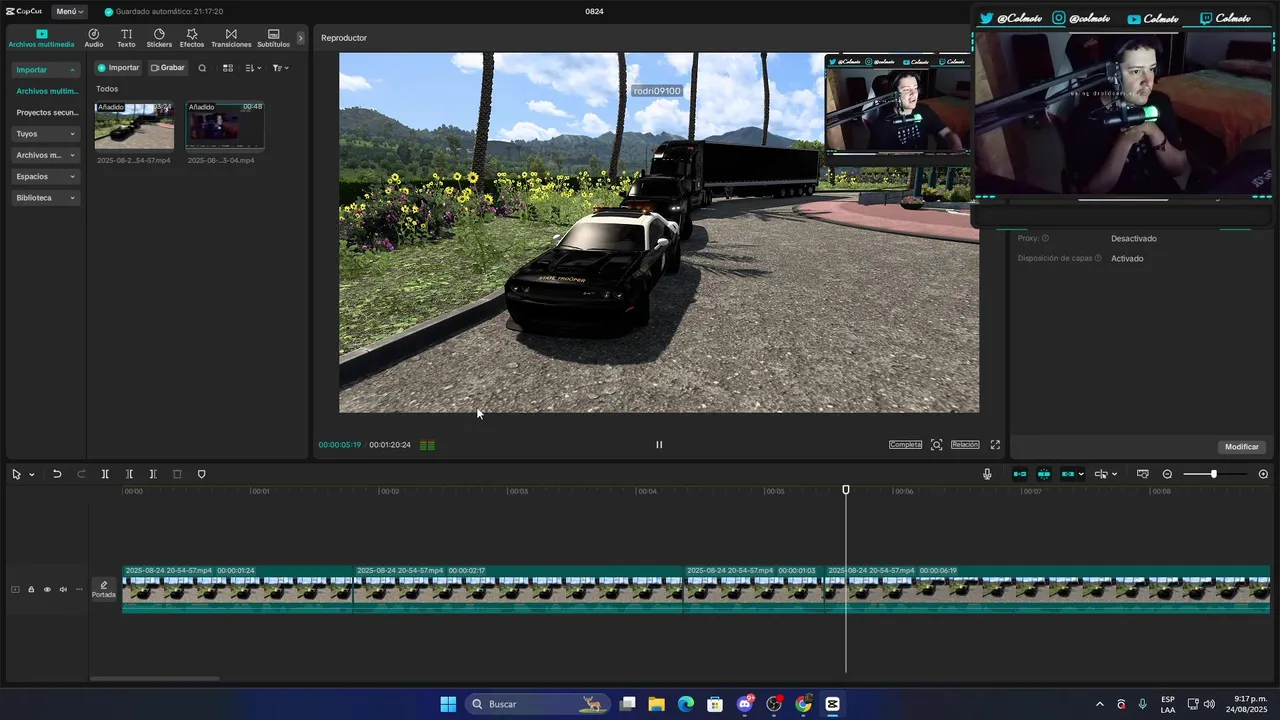Open track more options three-dots icon
The width and height of the screenshot is (1280, 720).
[79, 590]
